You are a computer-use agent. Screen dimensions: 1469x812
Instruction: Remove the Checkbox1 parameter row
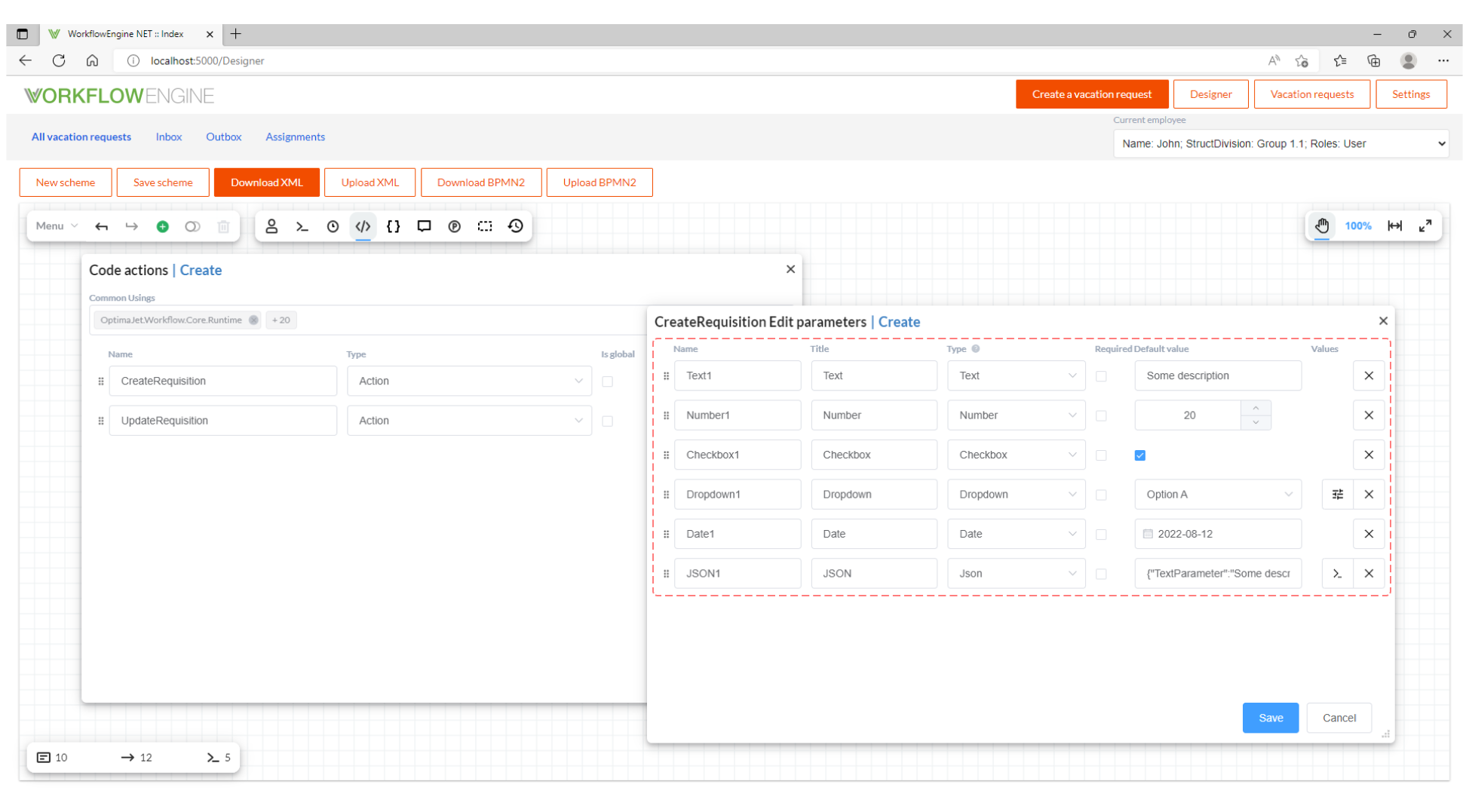[1369, 455]
